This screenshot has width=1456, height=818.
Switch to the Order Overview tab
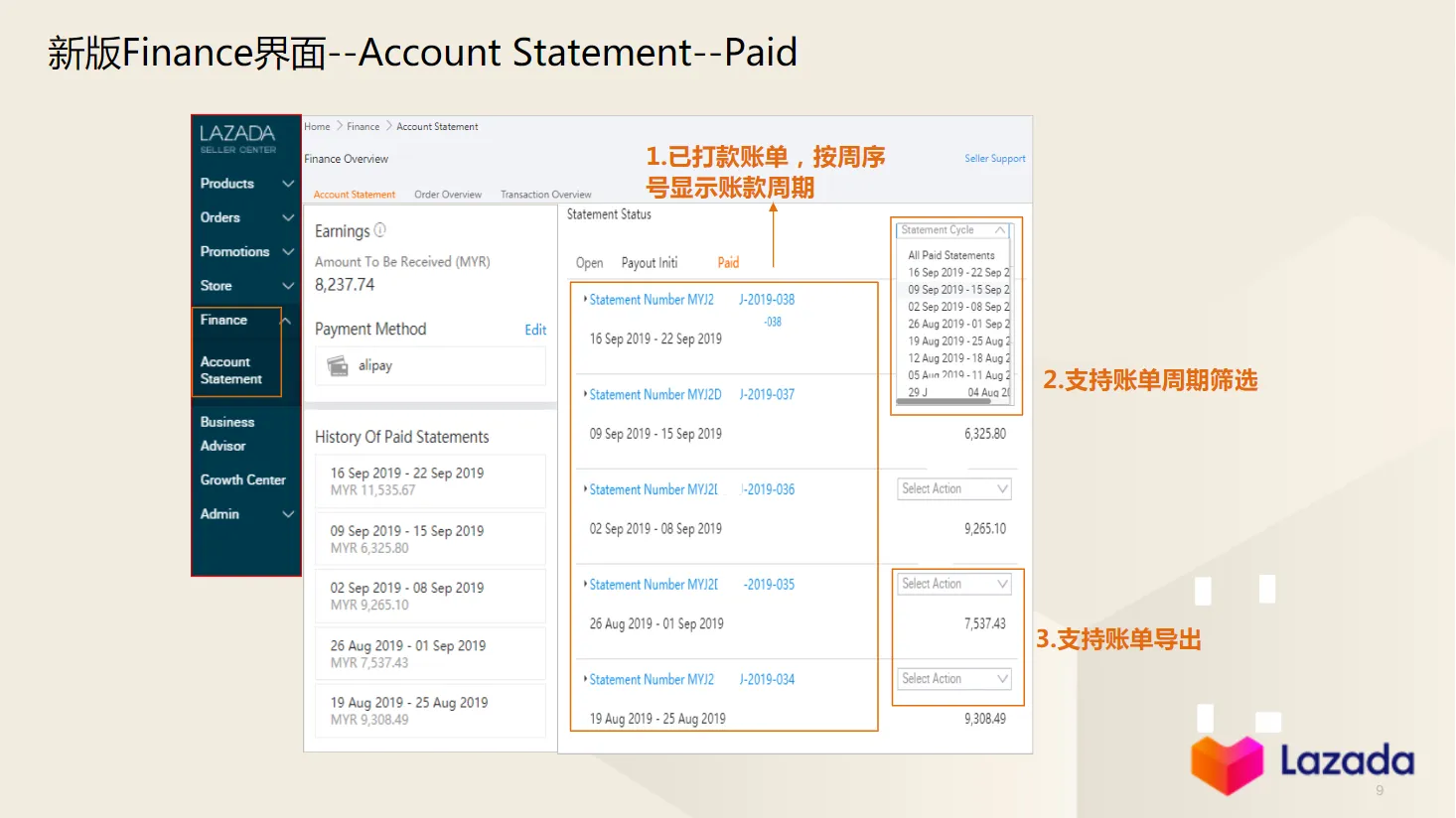click(x=447, y=194)
